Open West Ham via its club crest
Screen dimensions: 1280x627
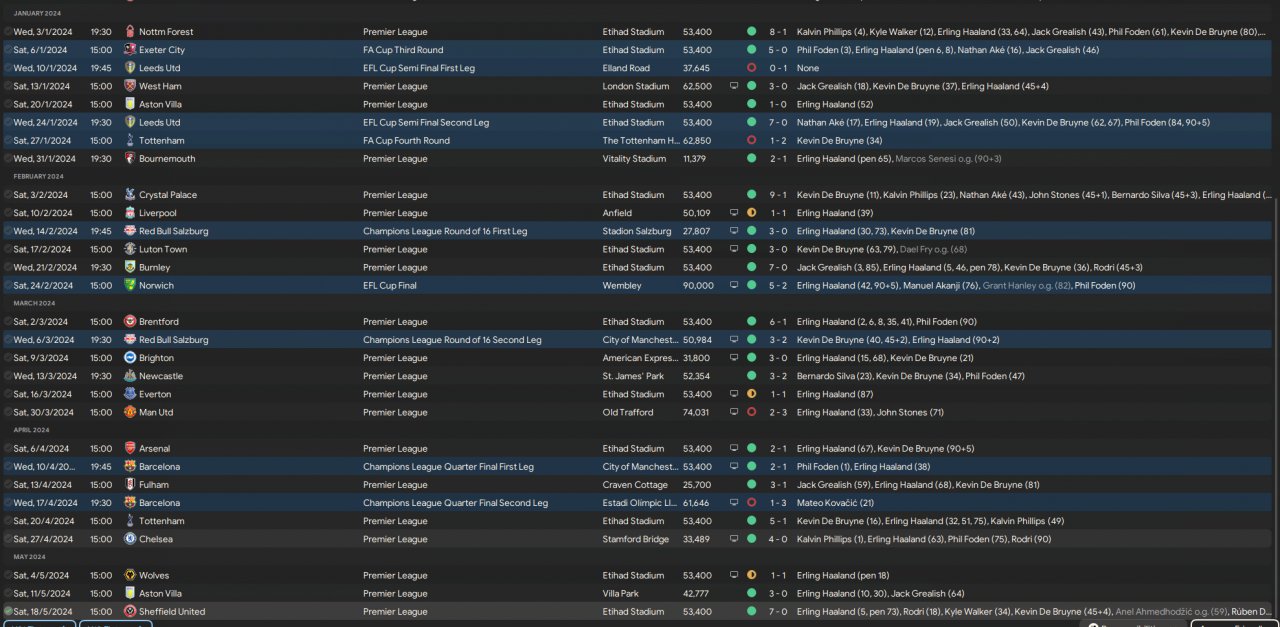click(x=130, y=86)
